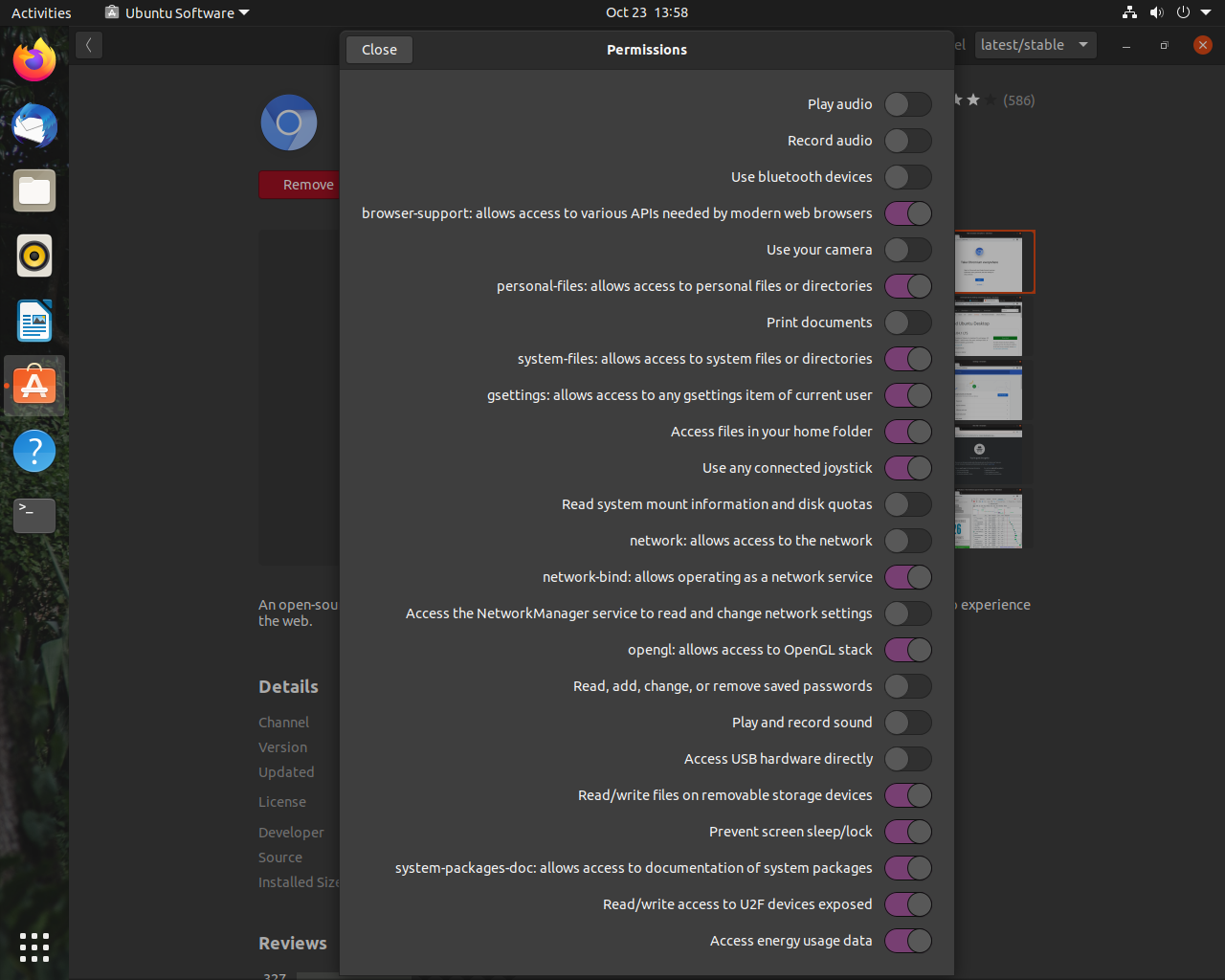Select the fourth dark screenshot thumbnail
Screen dimensions: 1225x980
pos(989,455)
